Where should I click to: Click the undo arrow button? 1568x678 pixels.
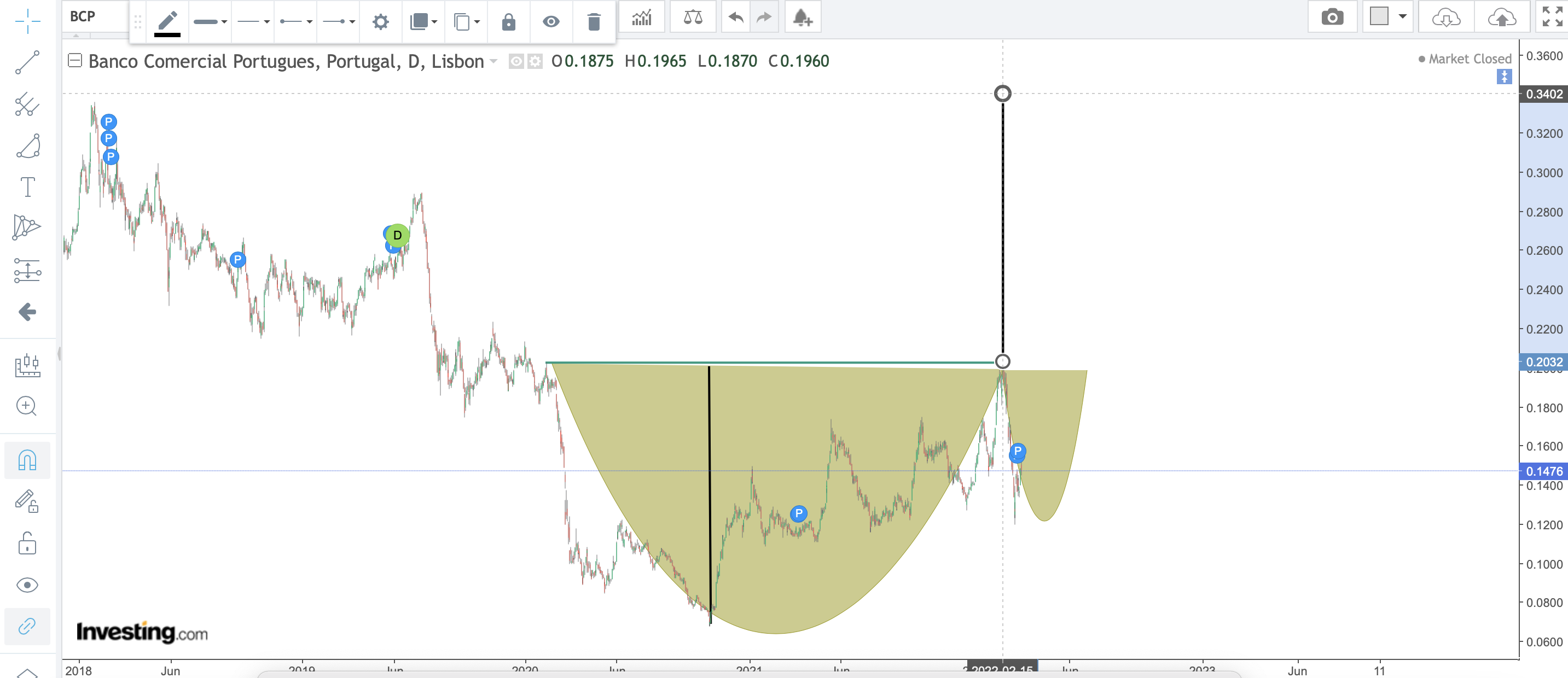tap(736, 17)
